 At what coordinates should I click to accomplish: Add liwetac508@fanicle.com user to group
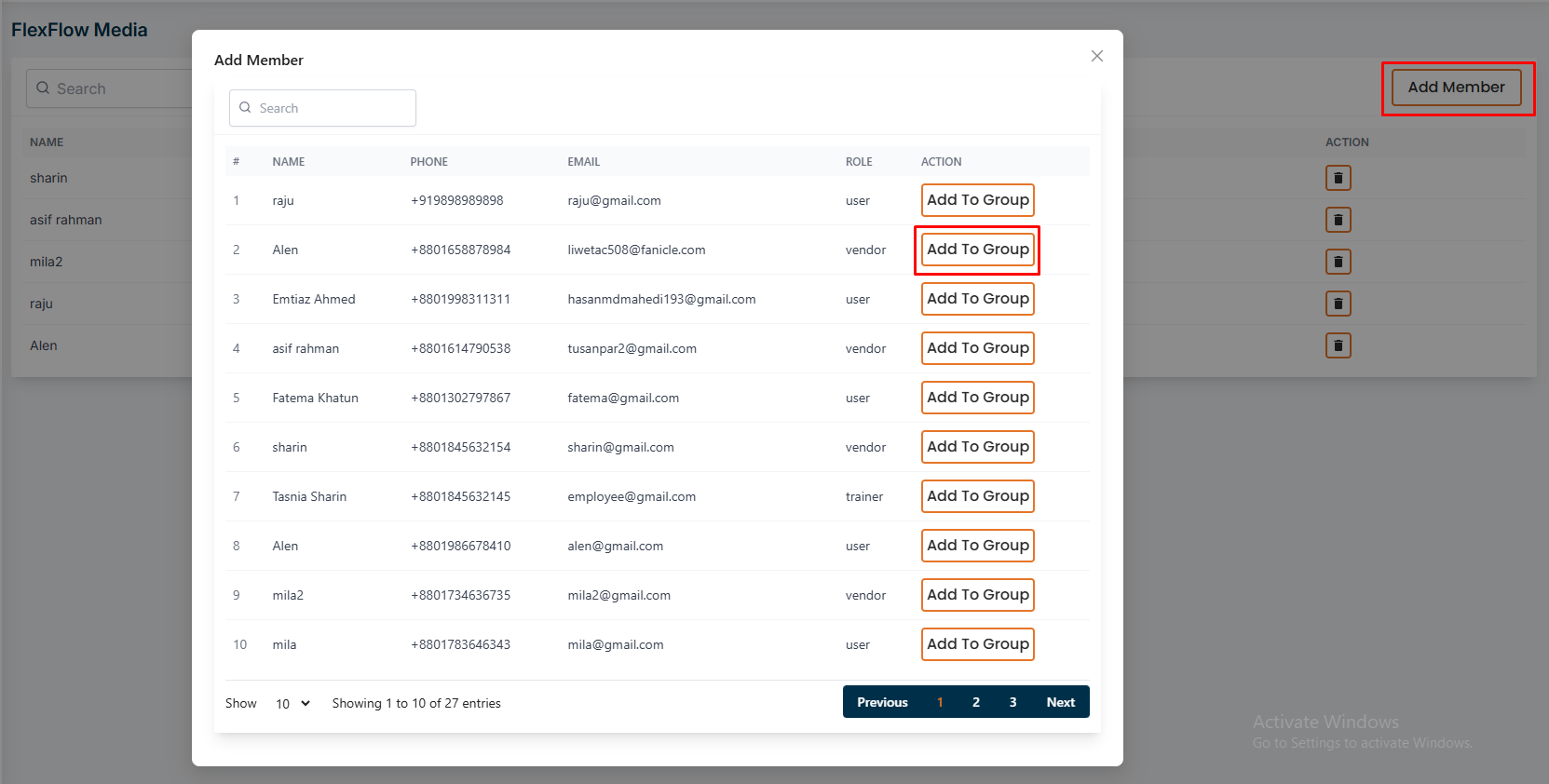pos(977,250)
